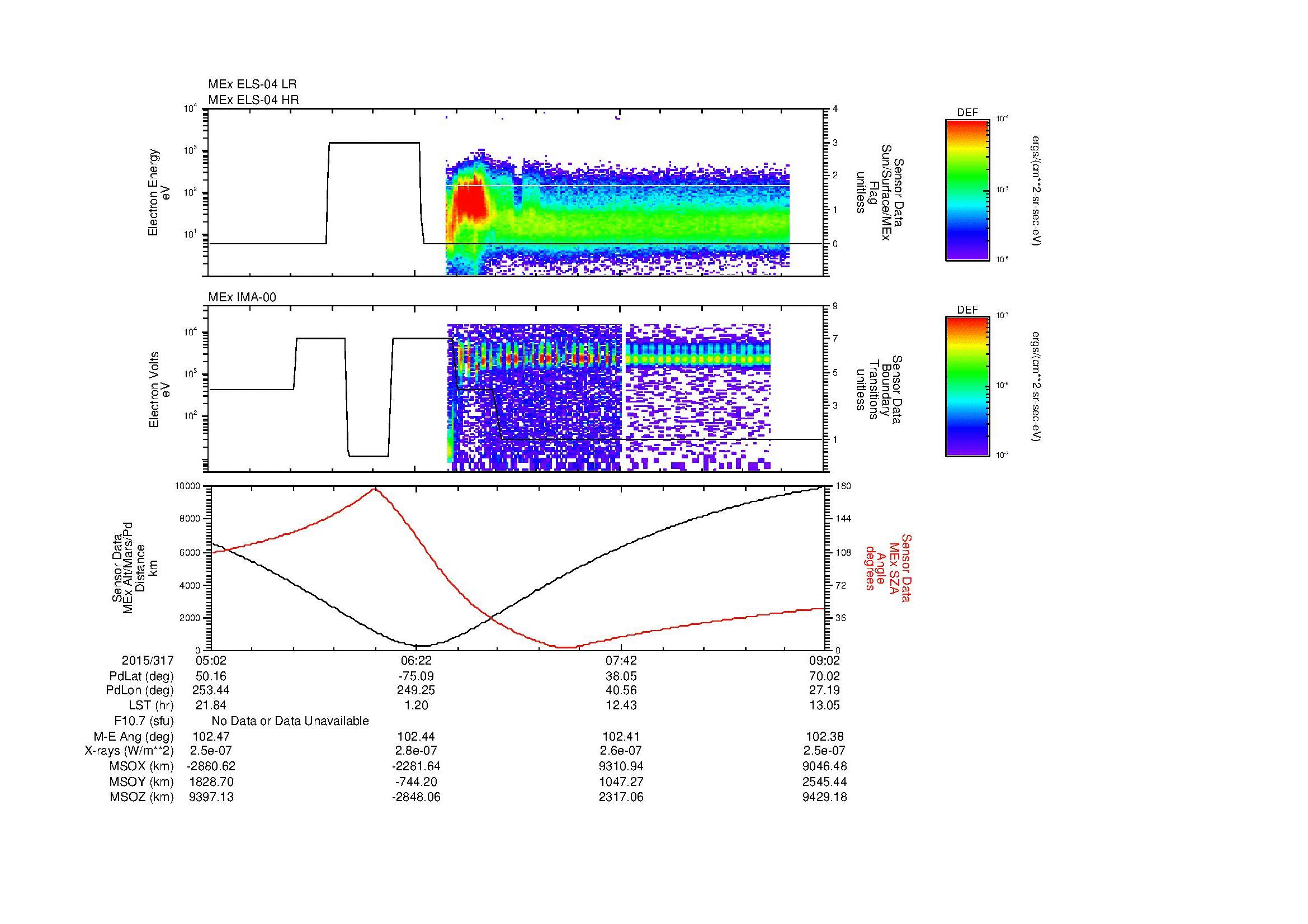The height and width of the screenshot is (924, 1308).
Task: Click the PdLat value '-75.09'
Action: (417, 676)
